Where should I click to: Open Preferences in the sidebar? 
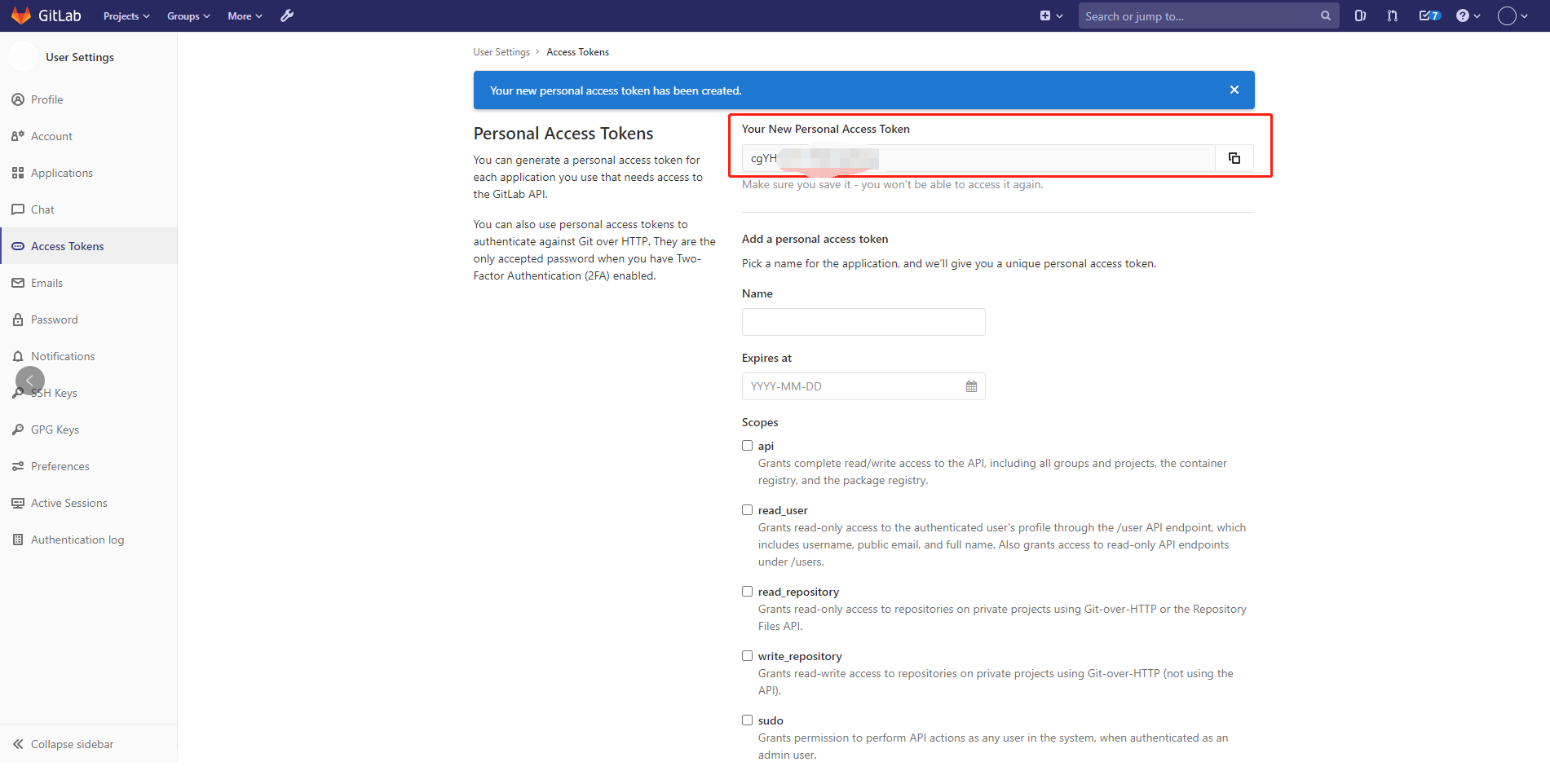point(88,466)
